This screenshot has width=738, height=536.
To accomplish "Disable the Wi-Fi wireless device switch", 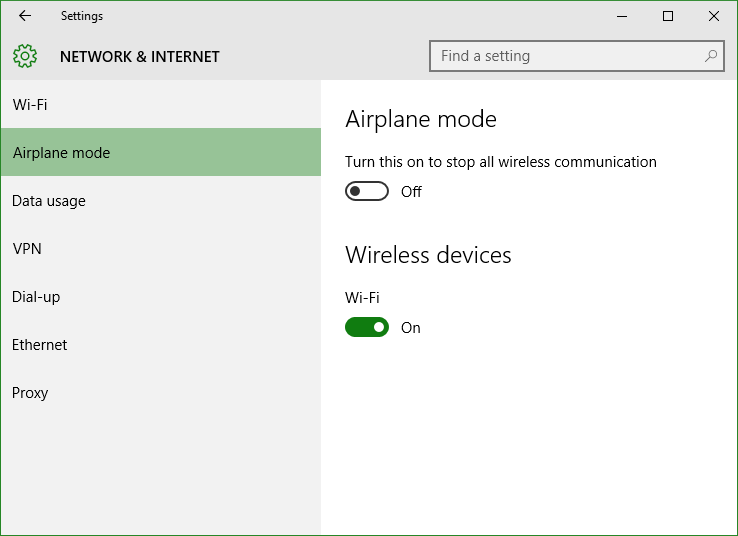I will 367,327.
